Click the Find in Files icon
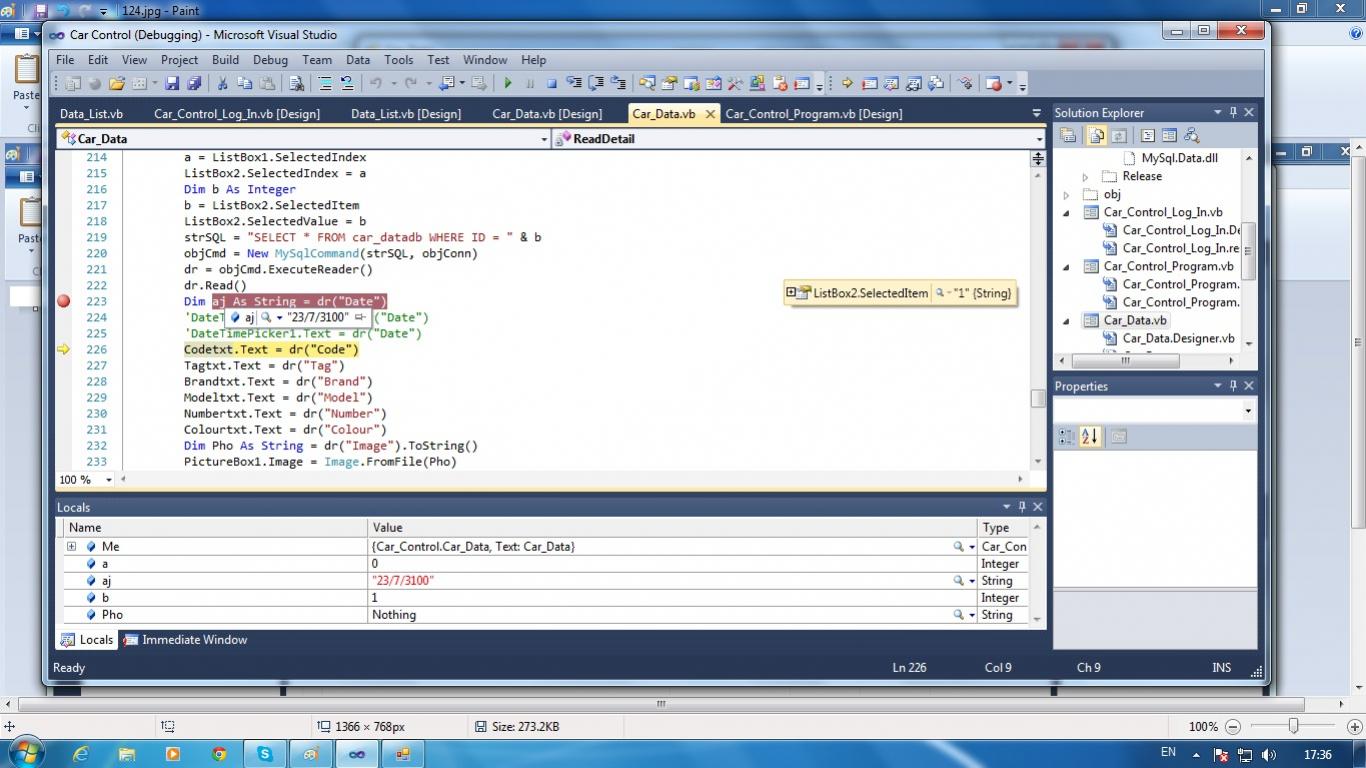 click(x=296, y=84)
